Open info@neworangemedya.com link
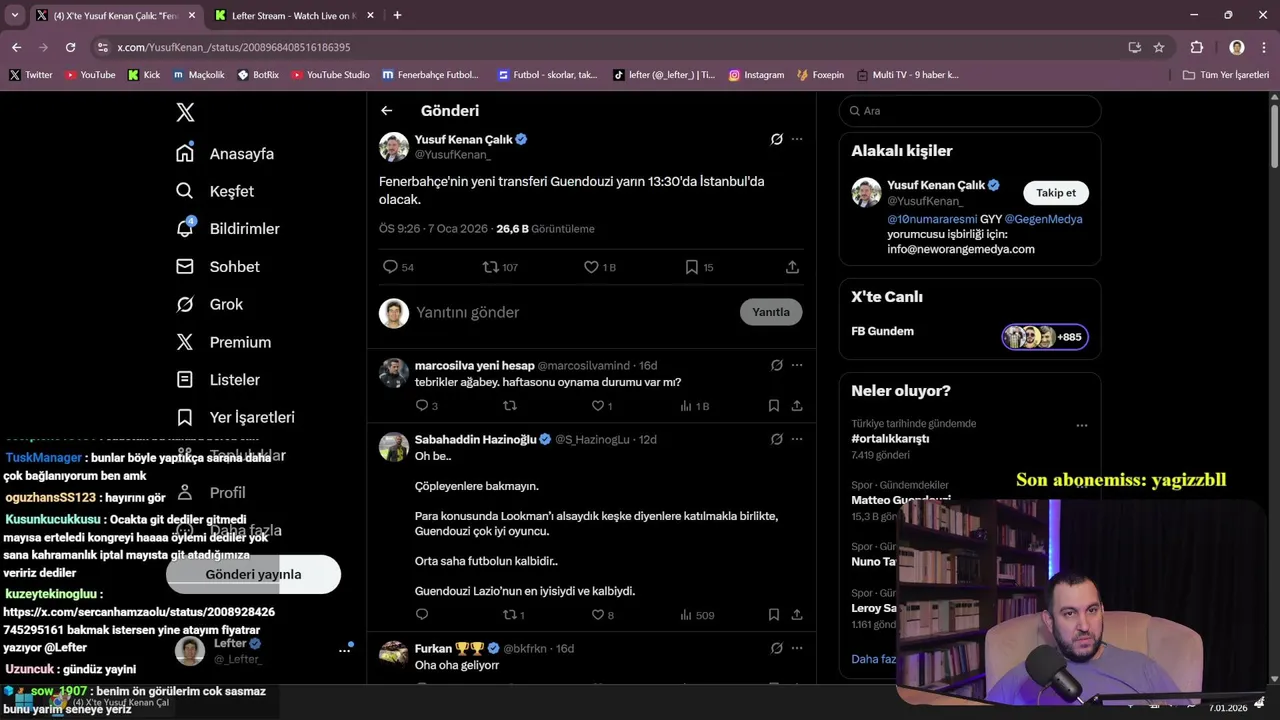Image resolution: width=1280 pixels, height=720 pixels. coord(961,249)
